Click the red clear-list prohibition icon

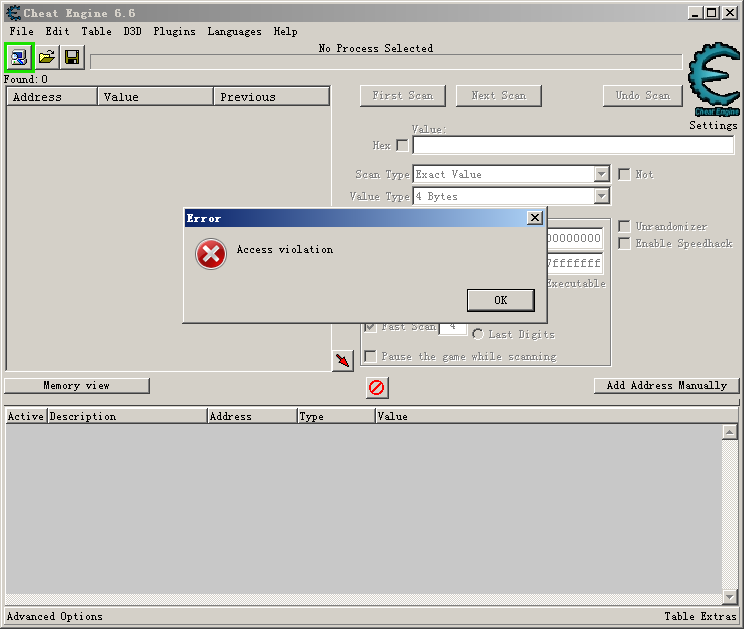[377, 388]
